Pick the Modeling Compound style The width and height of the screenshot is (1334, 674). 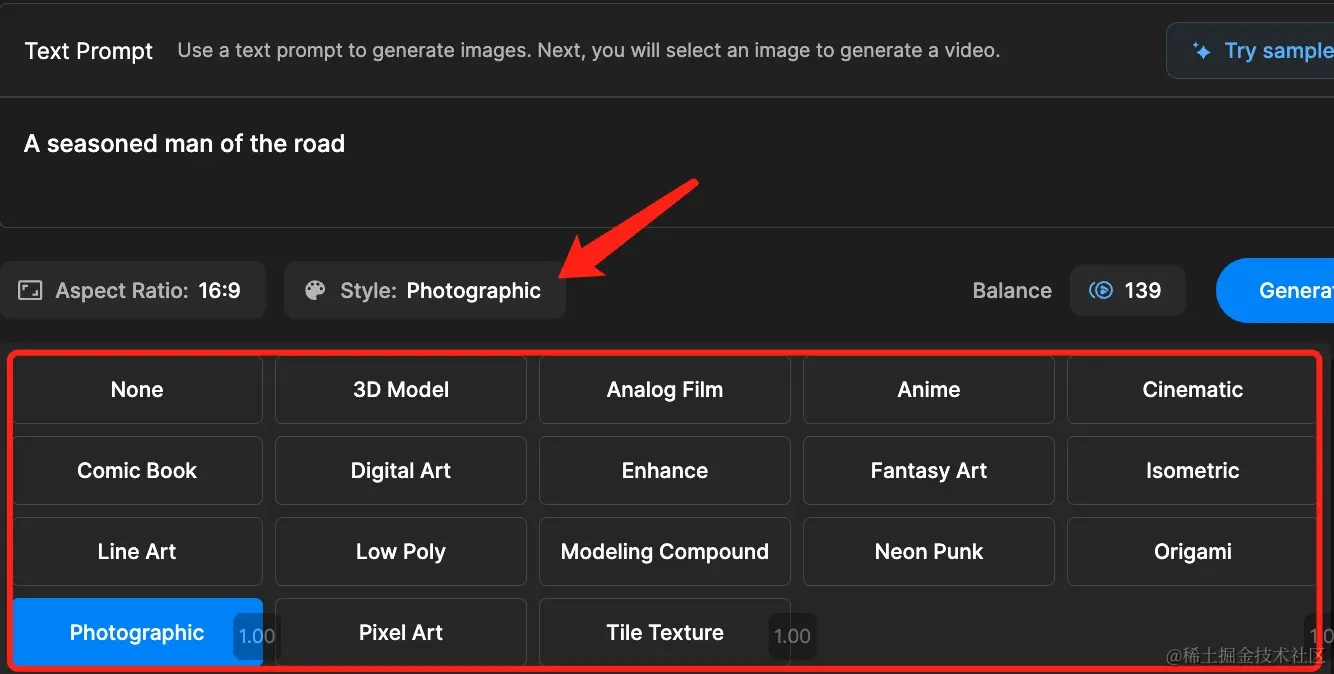(665, 552)
